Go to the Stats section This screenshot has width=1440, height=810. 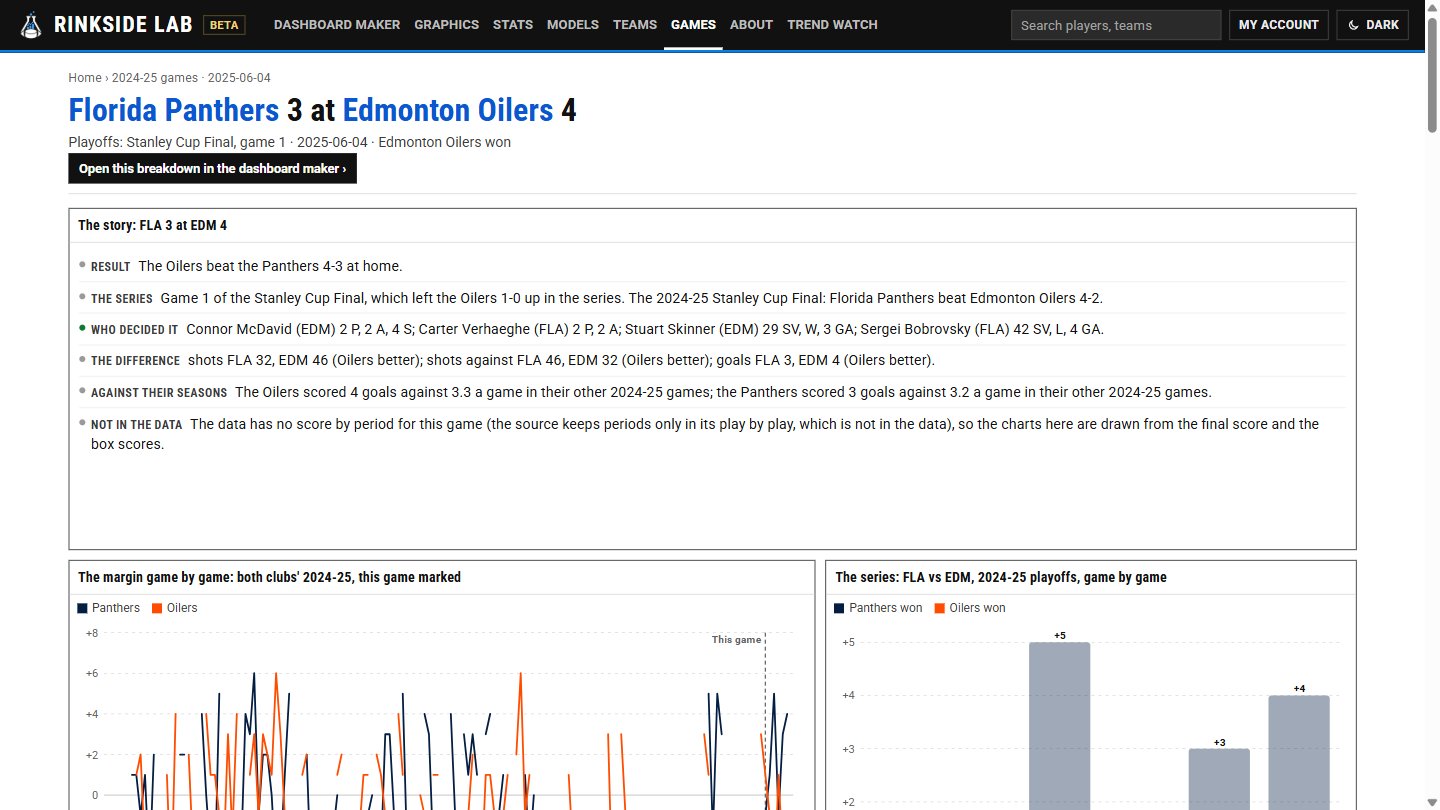[513, 25]
